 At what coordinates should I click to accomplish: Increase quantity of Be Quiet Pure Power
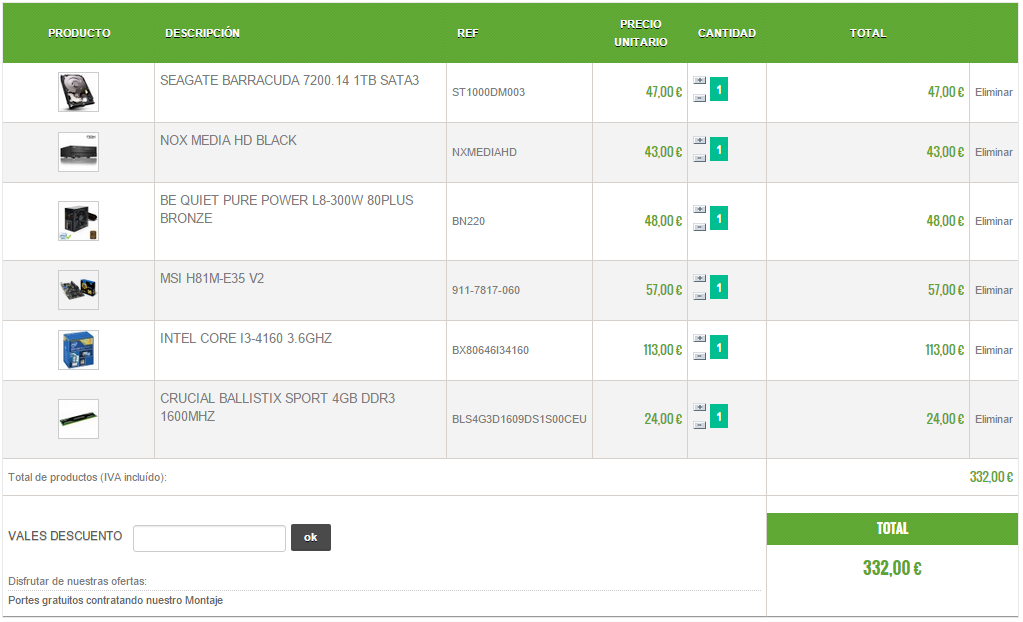click(699, 210)
